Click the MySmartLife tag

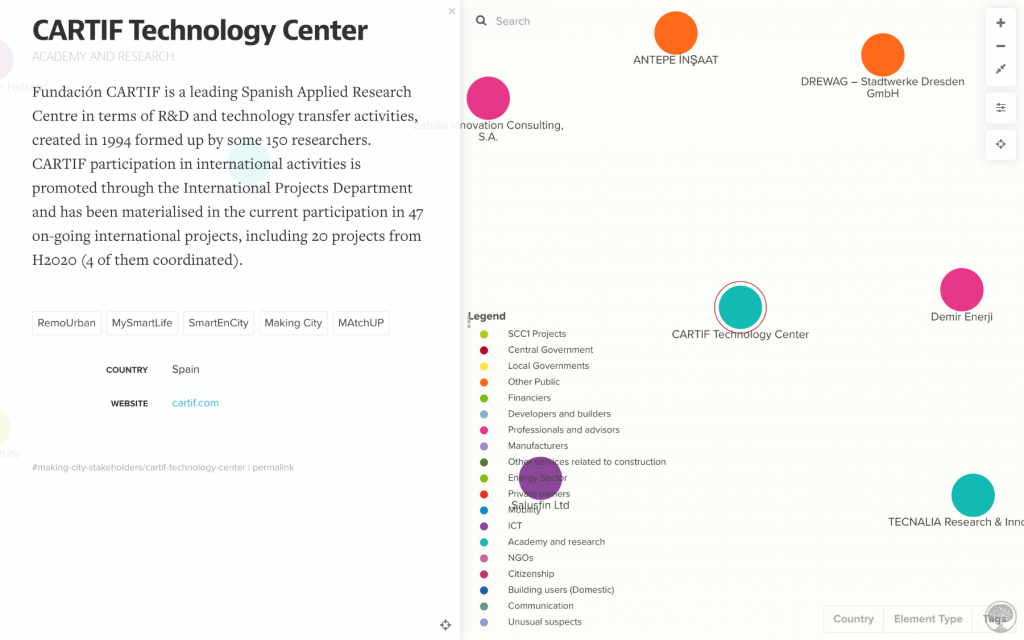pos(142,323)
